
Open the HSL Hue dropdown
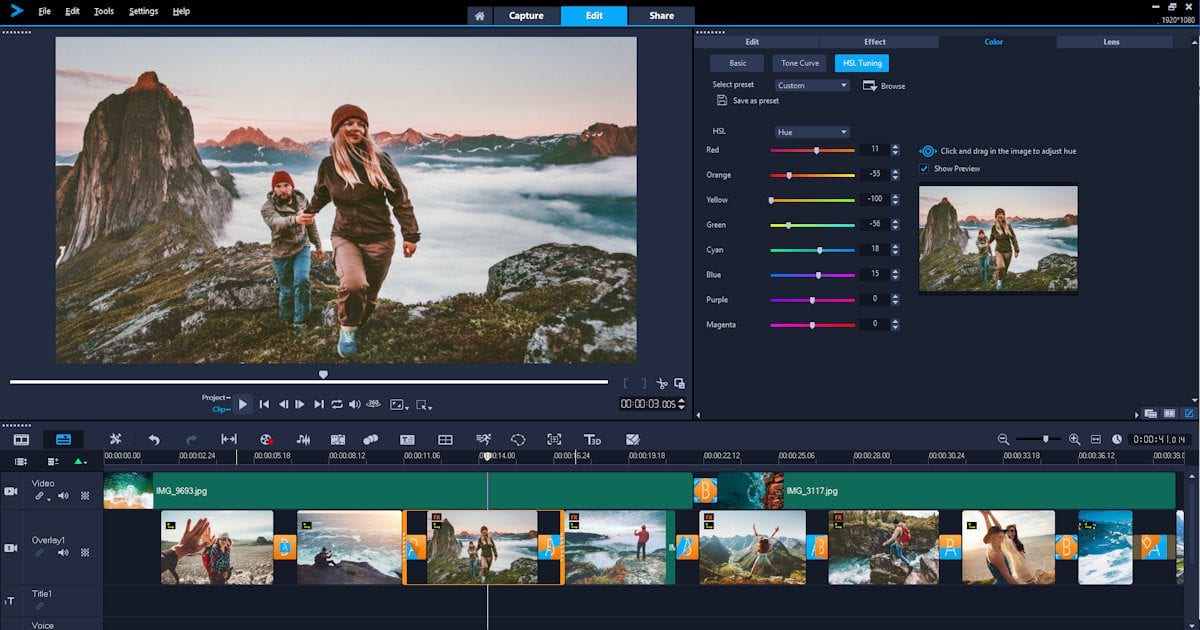812,131
